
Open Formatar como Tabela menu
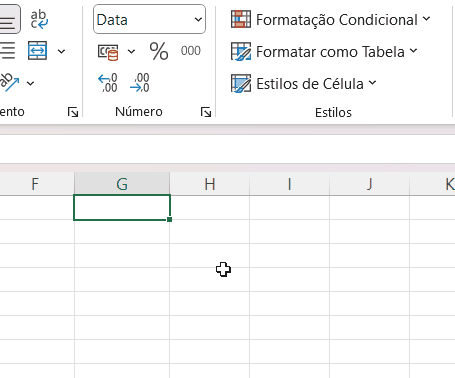coord(324,52)
